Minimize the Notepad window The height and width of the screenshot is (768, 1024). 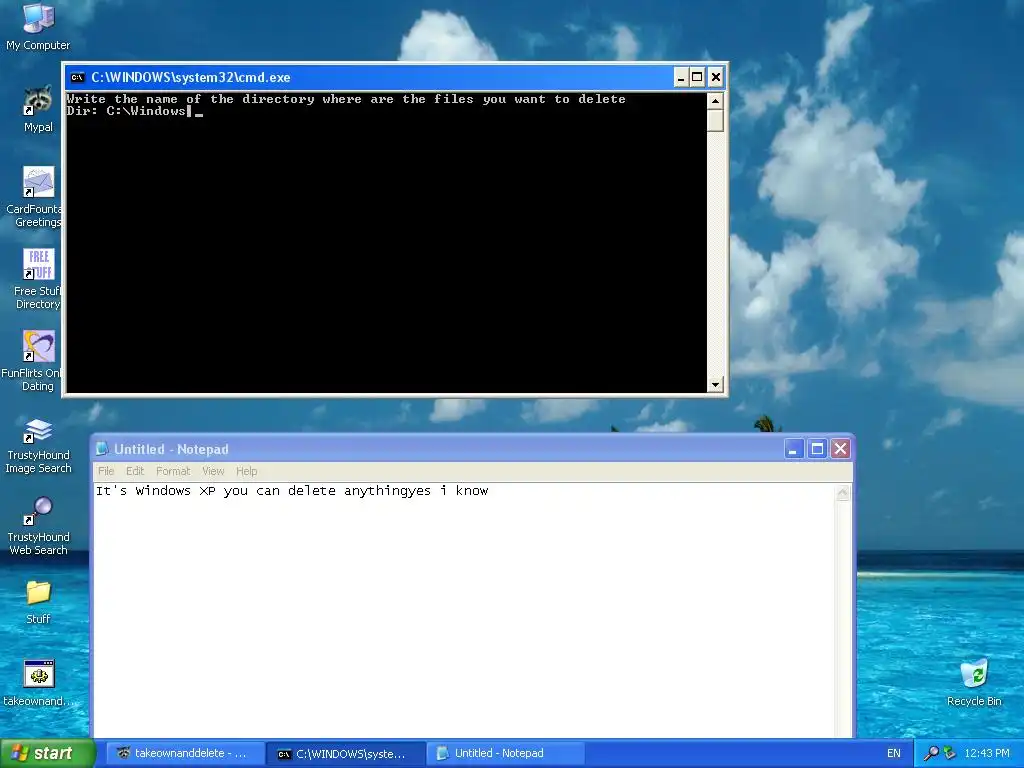tap(793, 449)
